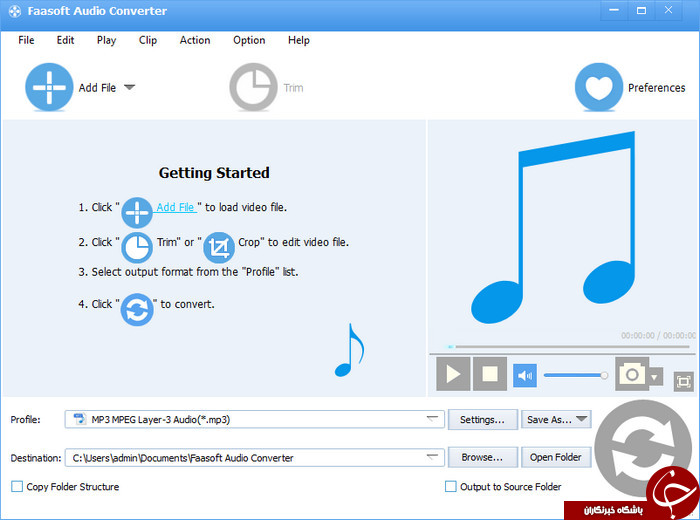700x520 pixels.
Task: Click the 'Select output format' instruction text
Action: [x=188, y=272]
